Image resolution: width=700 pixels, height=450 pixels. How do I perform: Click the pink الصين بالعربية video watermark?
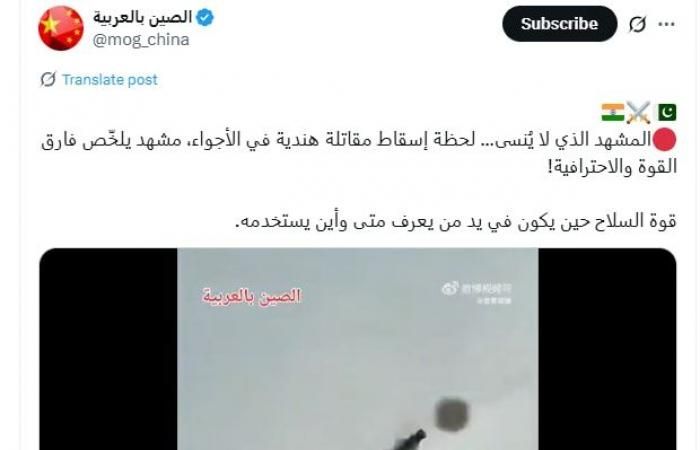coord(252,296)
